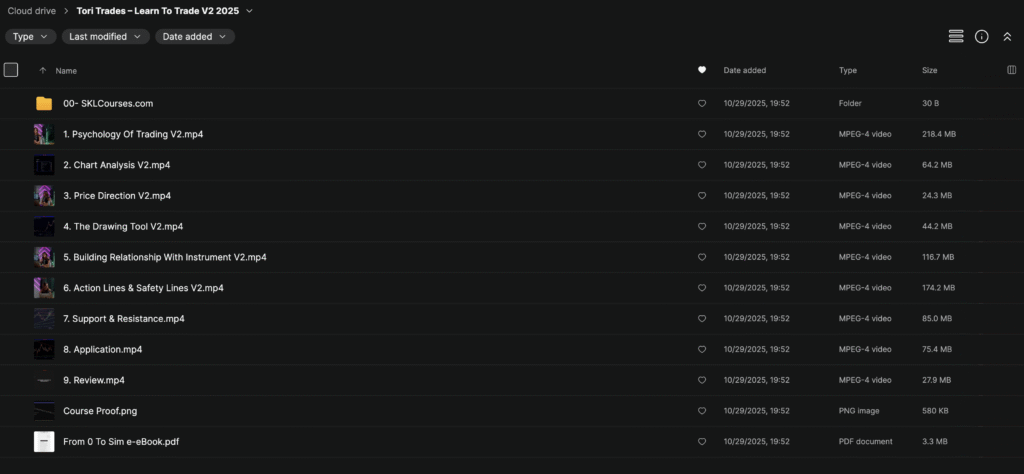Click the 00- SKLCourses.com folder icon
The height and width of the screenshot is (474, 1024).
tap(44, 103)
